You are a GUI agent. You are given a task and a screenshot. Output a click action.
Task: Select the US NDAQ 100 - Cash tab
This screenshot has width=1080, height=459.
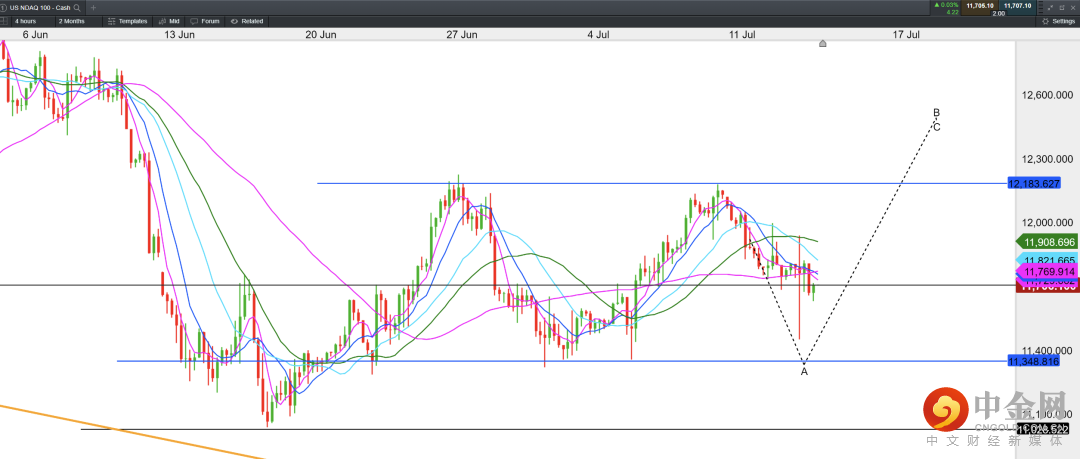click(x=38, y=7)
